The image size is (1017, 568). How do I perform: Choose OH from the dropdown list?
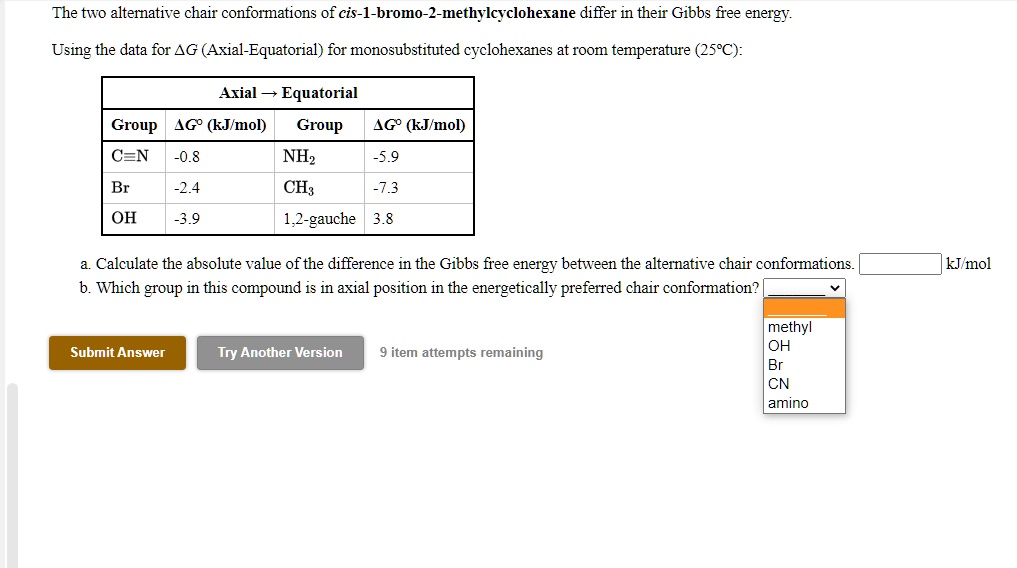click(x=779, y=346)
